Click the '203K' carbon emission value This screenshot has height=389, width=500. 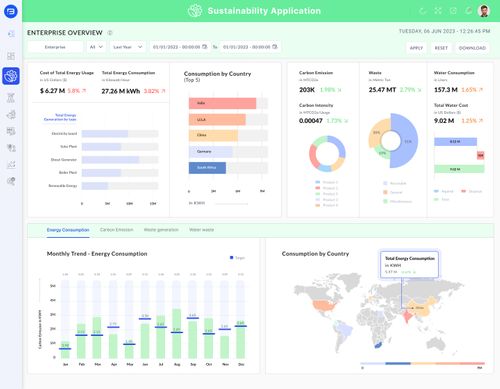click(x=307, y=90)
